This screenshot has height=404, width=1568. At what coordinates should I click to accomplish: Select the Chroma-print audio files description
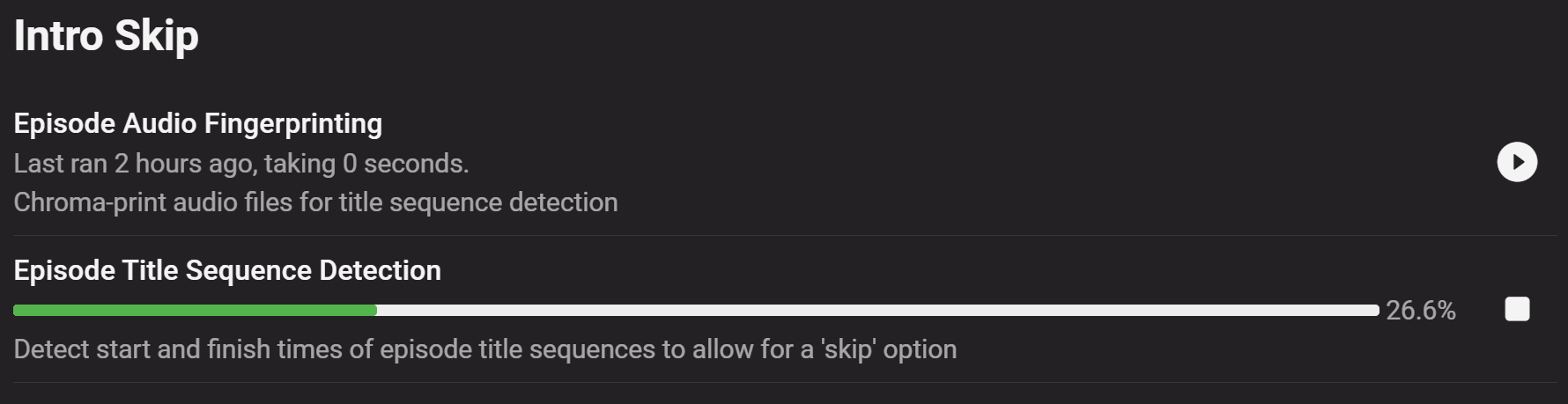(315, 202)
